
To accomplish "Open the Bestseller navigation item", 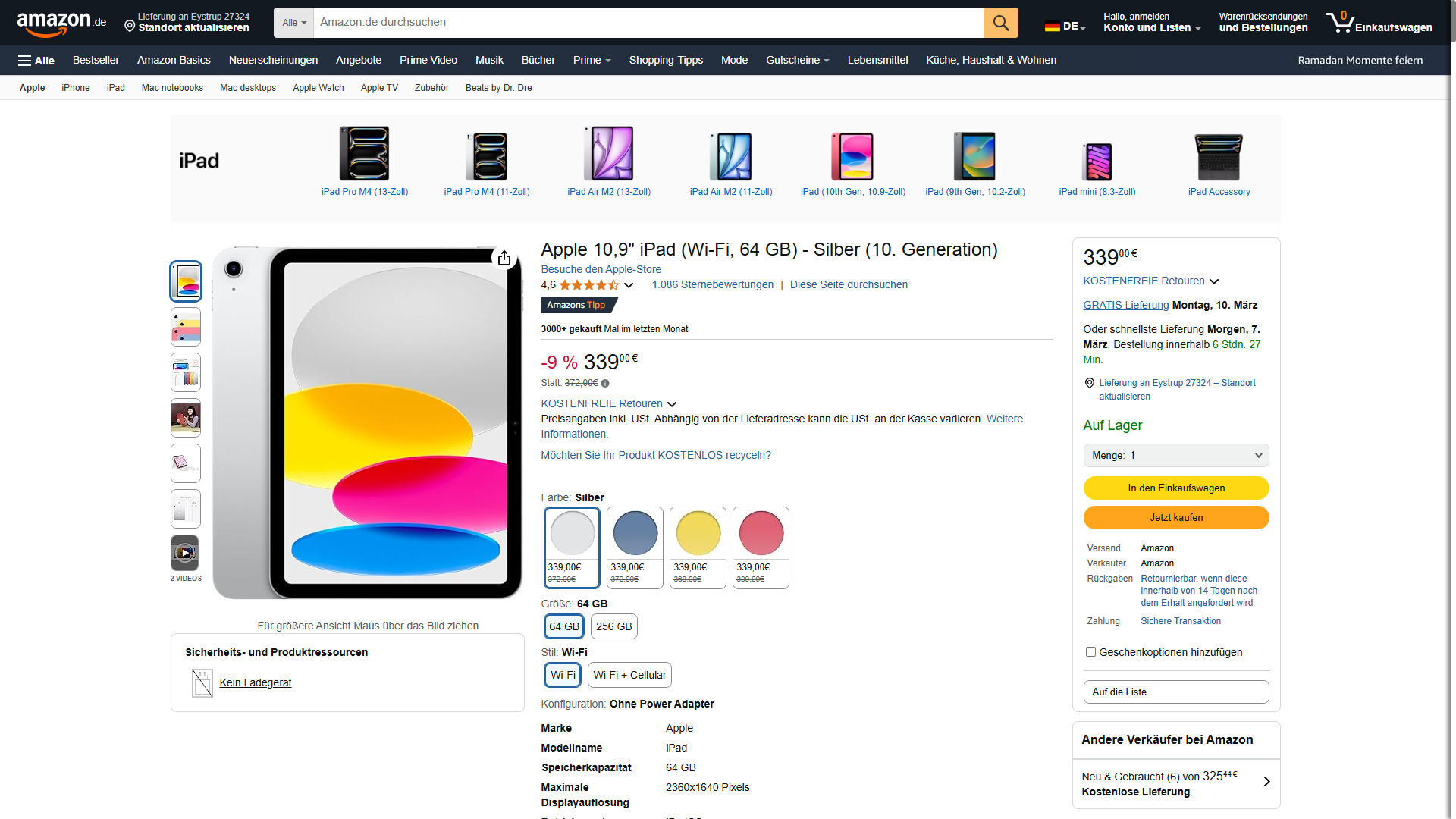I will (x=96, y=61).
